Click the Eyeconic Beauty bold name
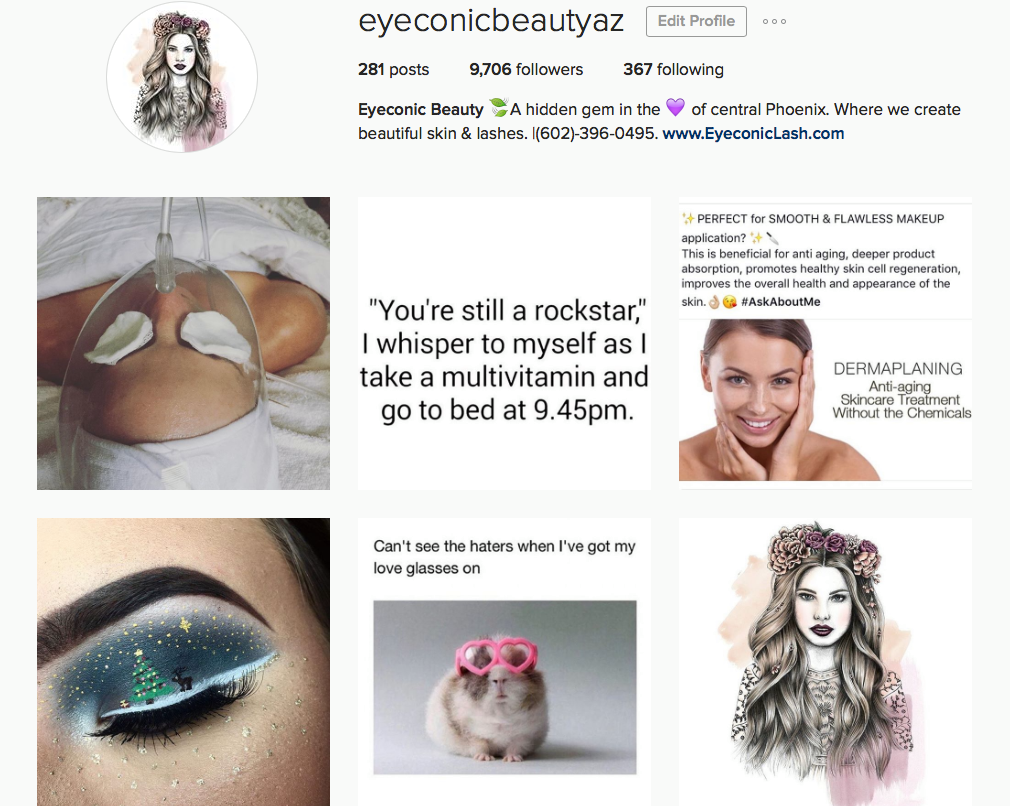 [421, 110]
